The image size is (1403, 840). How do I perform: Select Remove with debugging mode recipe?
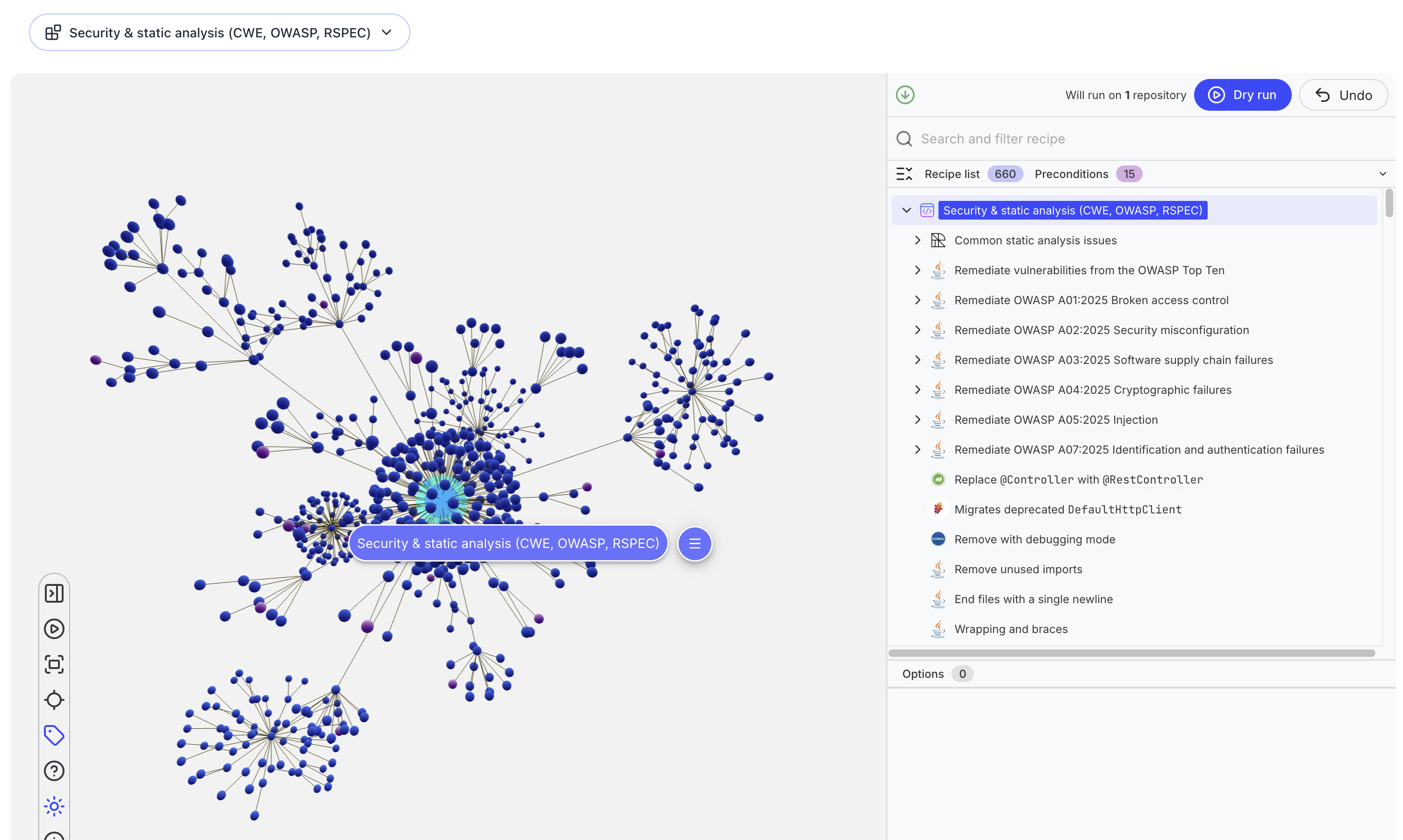(x=1034, y=540)
